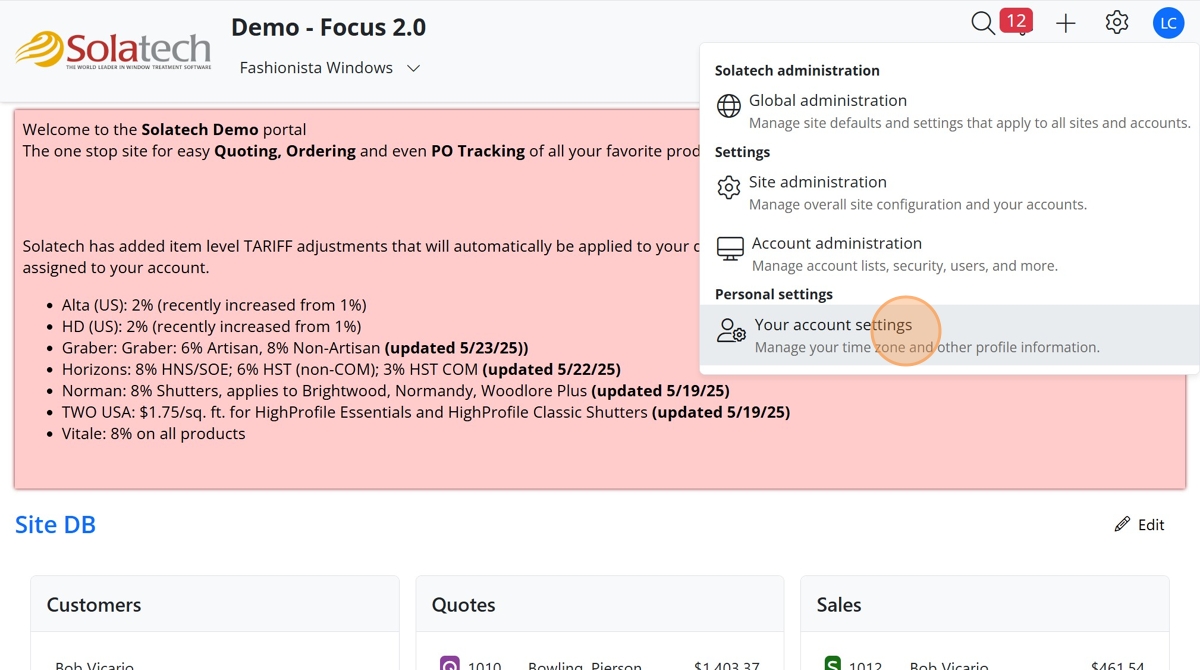1200x670 pixels.
Task: Click the Graber 6% Artisan tariff line
Action: point(295,348)
